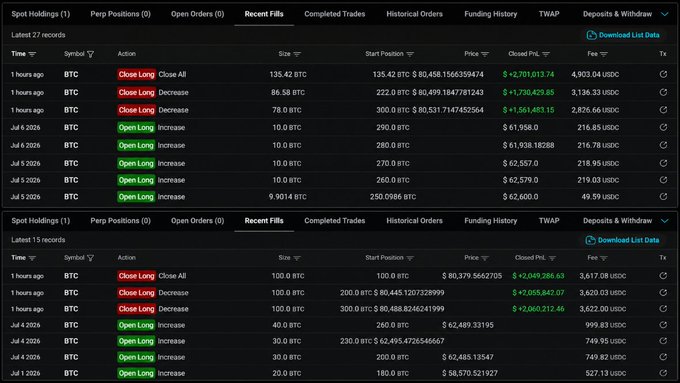The width and height of the screenshot is (680, 383).
Task: Open Perp Positions (0) tab in 27 records panel
Action: tap(121, 14)
